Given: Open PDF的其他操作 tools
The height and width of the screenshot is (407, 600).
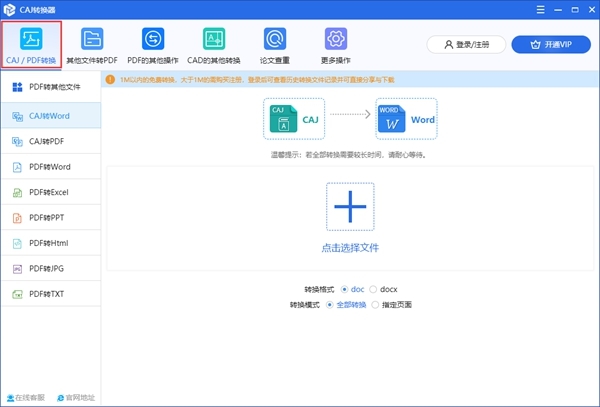Looking at the screenshot, I should point(153,43).
